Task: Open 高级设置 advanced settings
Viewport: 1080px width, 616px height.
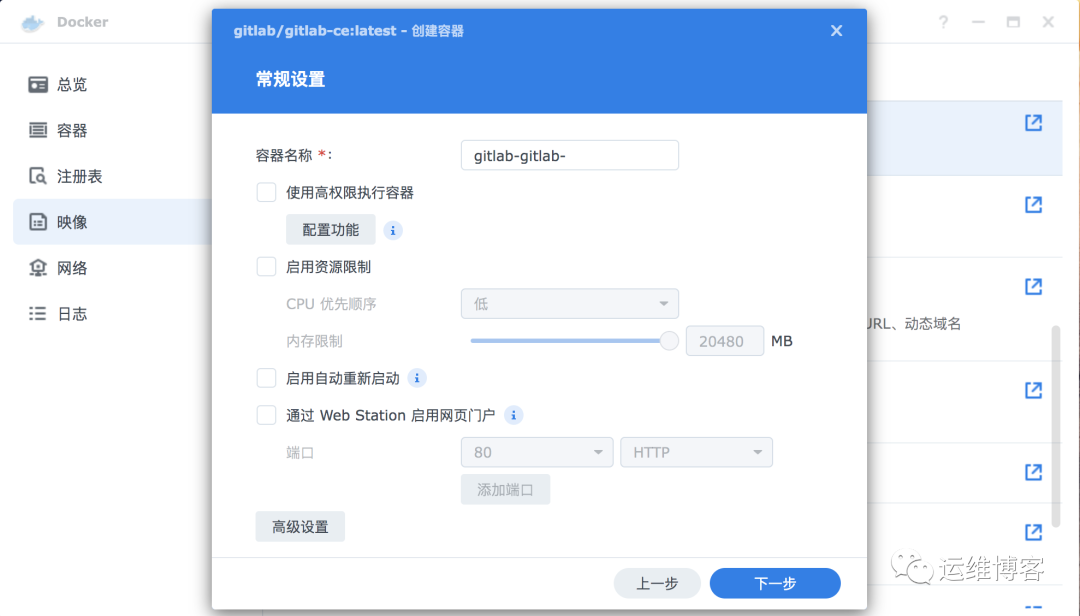Action: coord(300,526)
